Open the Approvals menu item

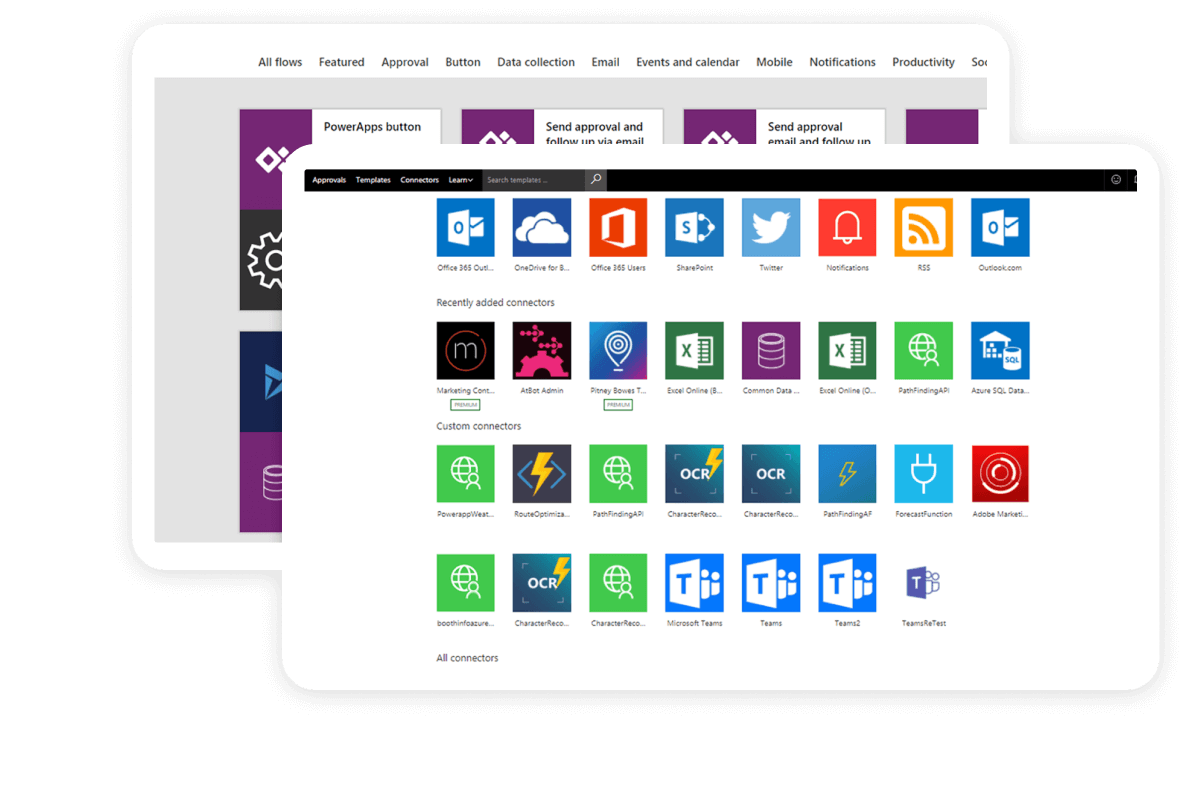coord(329,180)
